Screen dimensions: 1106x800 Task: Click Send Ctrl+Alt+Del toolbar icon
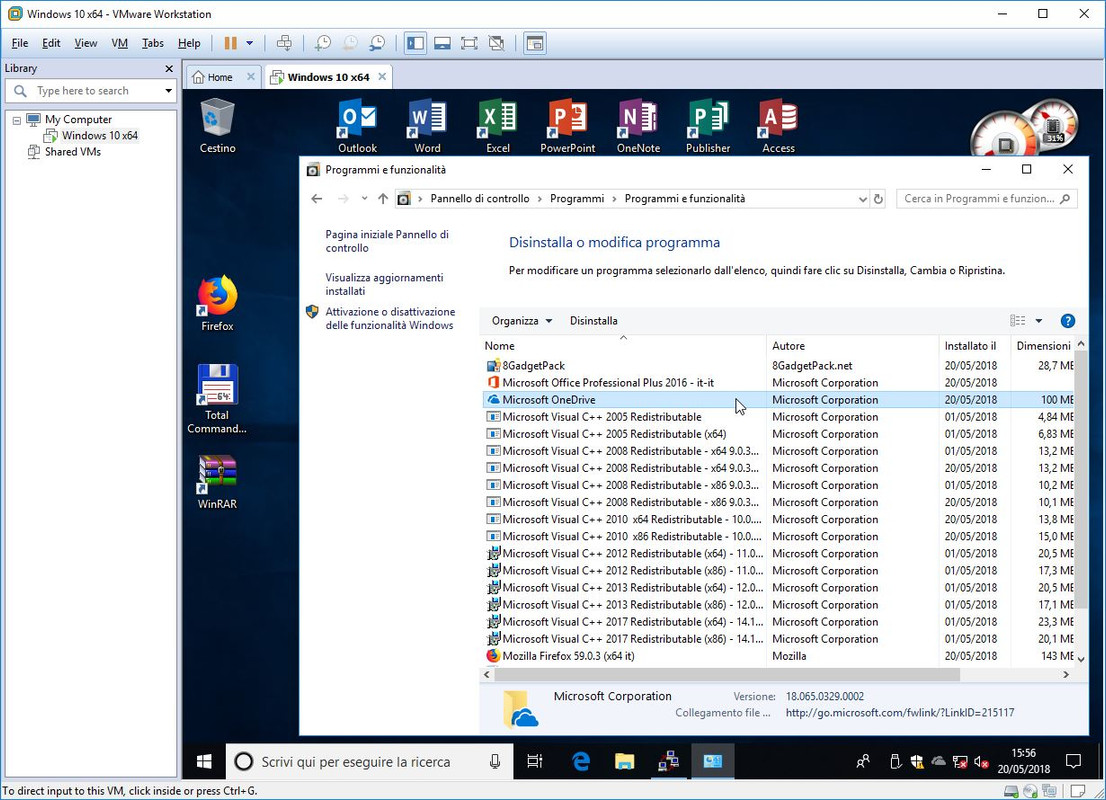click(284, 43)
